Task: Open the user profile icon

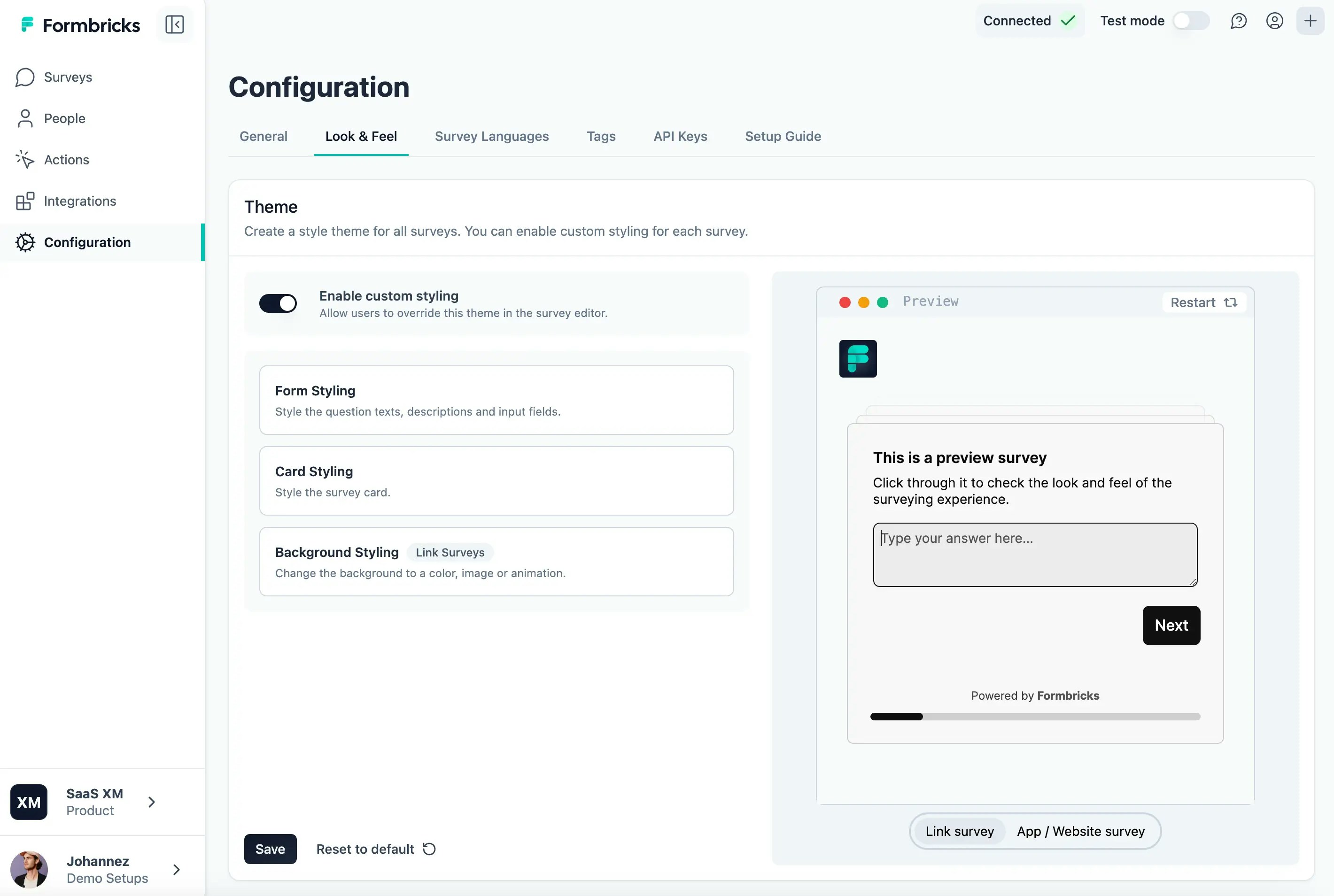Action: click(1274, 21)
